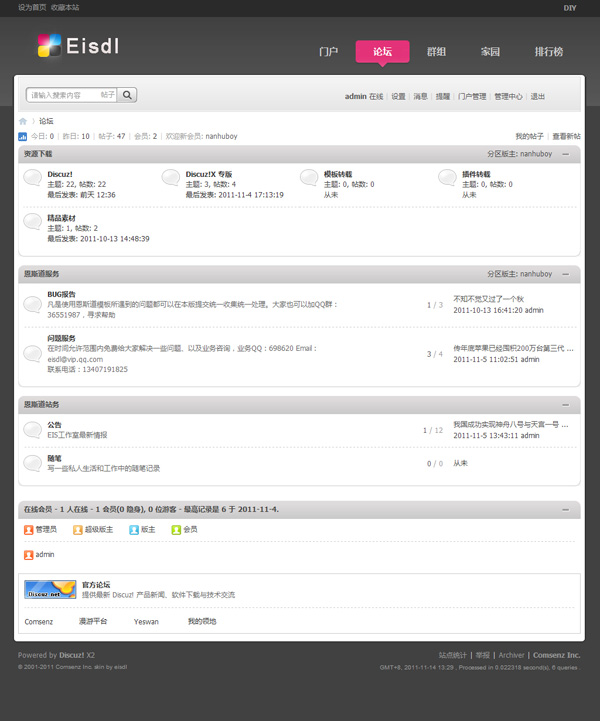The image size is (600, 721).
Task: Open 设置 in the user menu
Action: tap(399, 96)
